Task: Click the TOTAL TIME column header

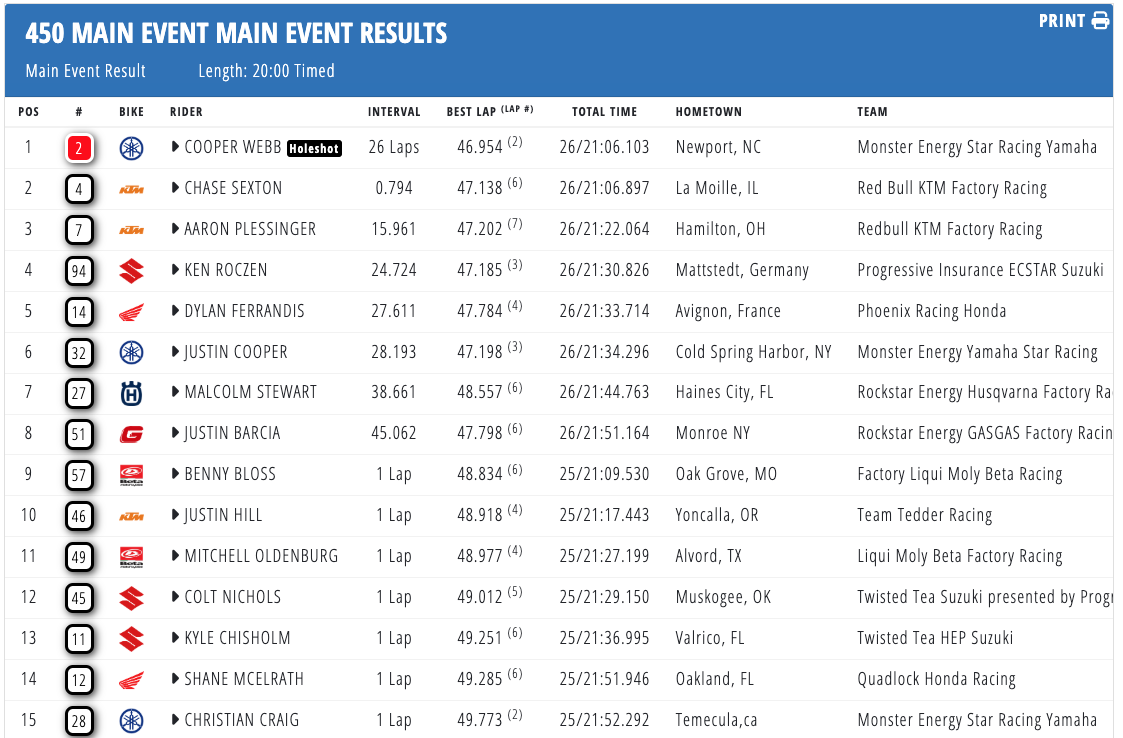Action: click(x=604, y=112)
